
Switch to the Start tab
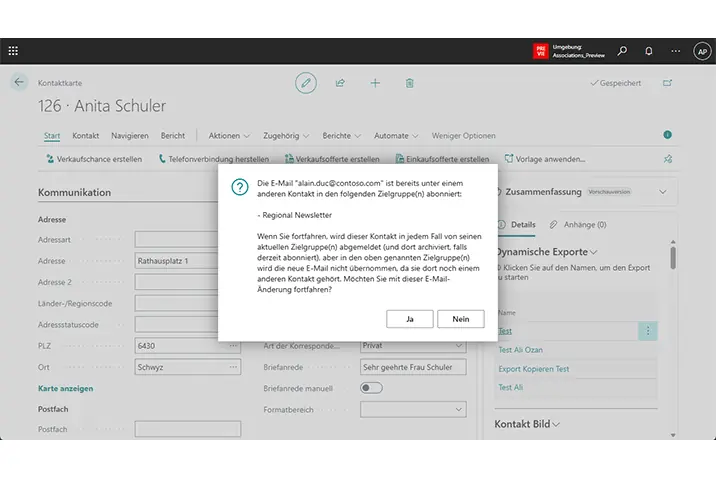(x=52, y=136)
